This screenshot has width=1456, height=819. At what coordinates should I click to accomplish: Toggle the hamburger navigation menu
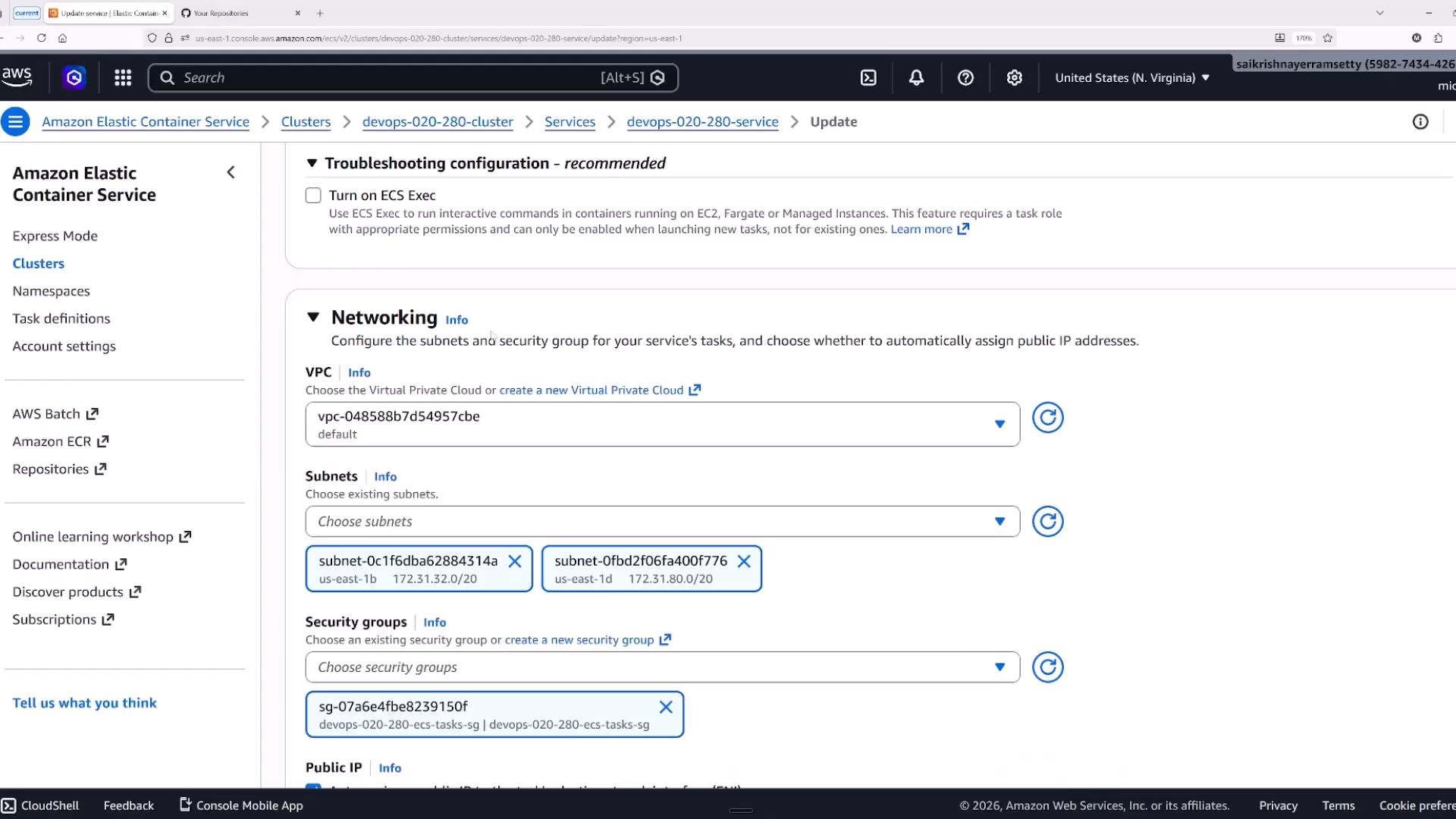[15, 121]
